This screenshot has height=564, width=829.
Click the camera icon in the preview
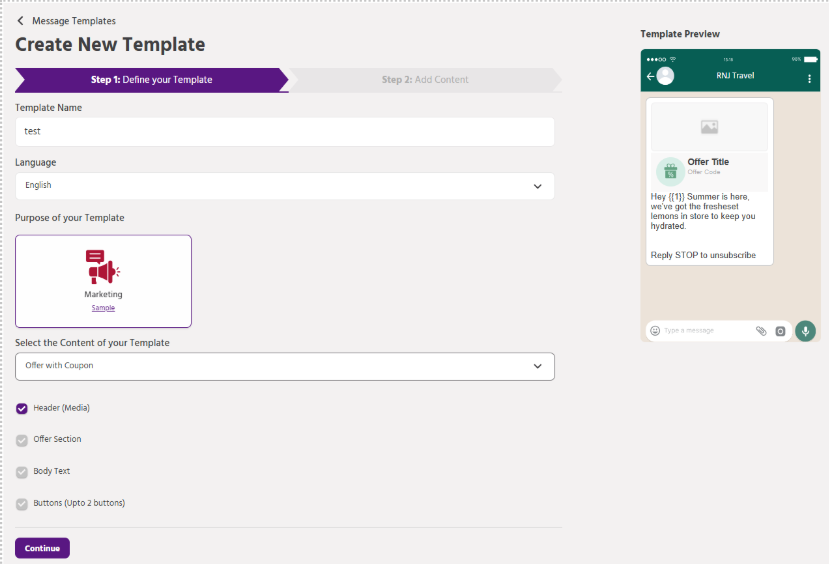781,331
